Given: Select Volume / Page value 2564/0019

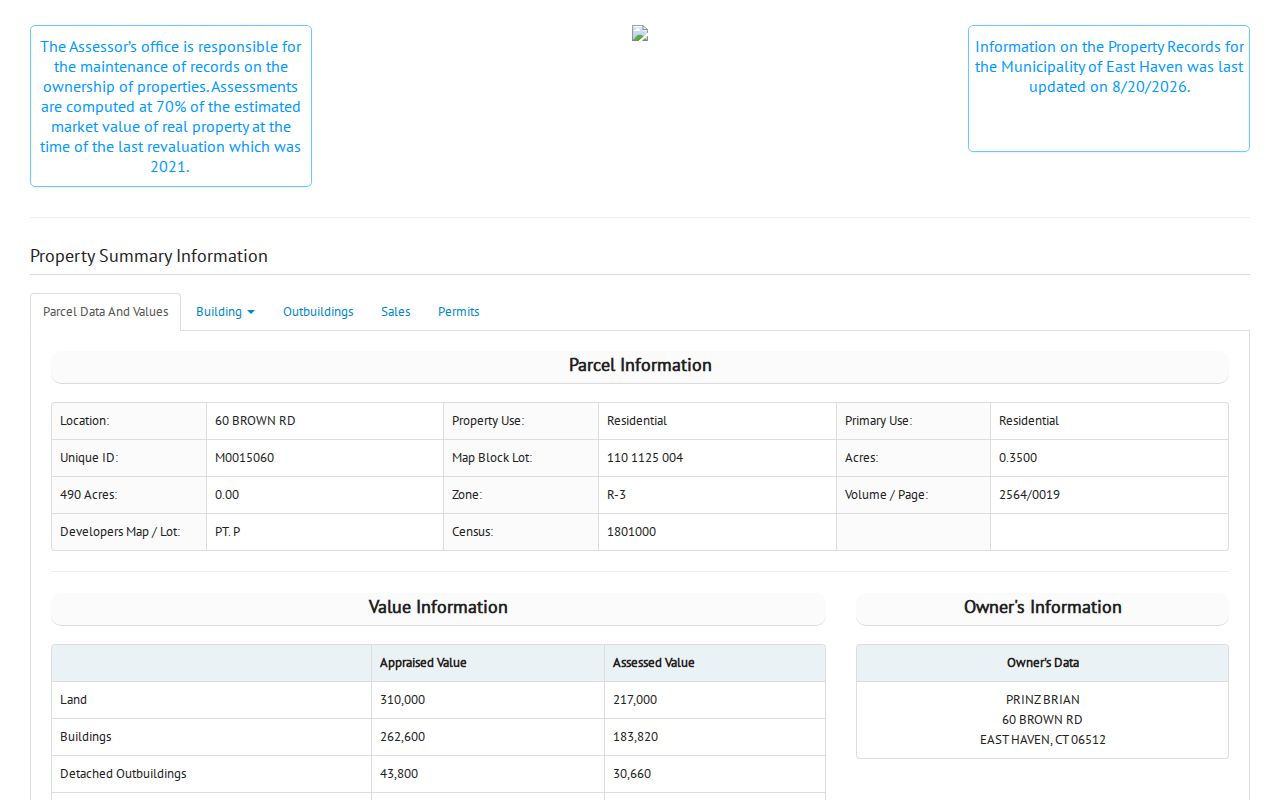Looking at the screenshot, I should pos(1030,495).
